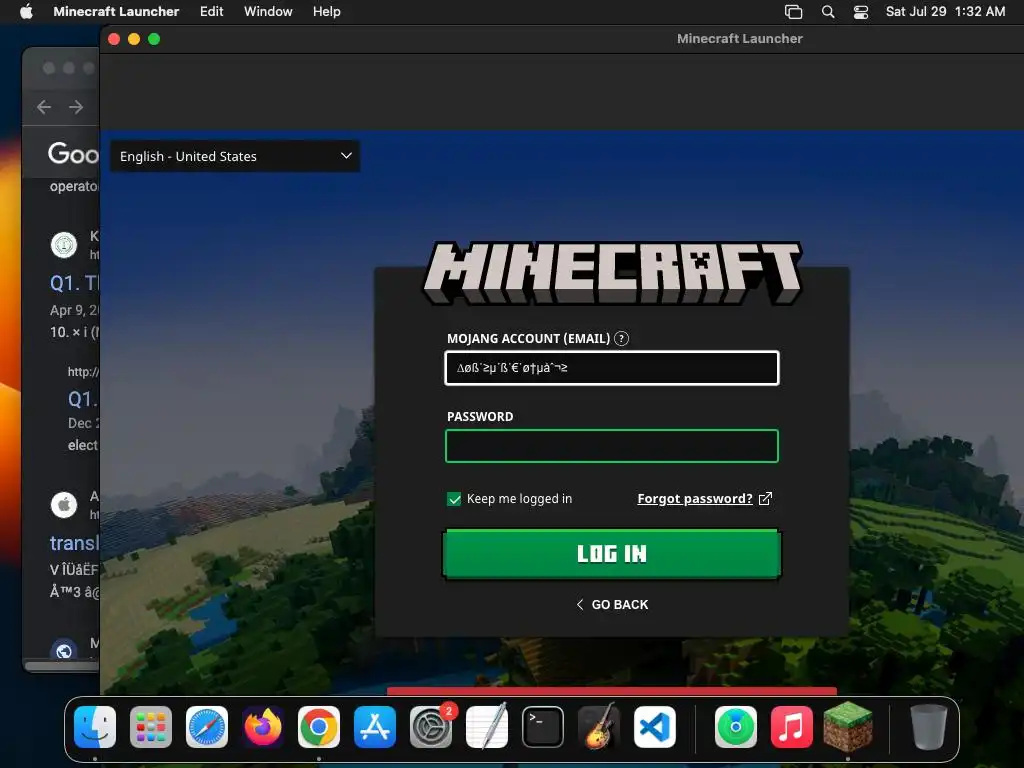This screenshot has height=768, width=1024.
Task: Open Terminal from the dock
Action: [x=543, y=727]
